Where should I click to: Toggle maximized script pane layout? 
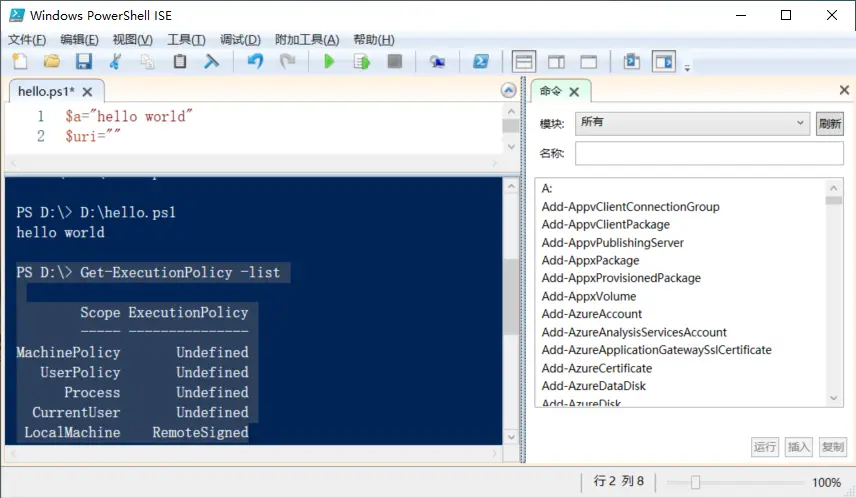click(x=589, y=62)
